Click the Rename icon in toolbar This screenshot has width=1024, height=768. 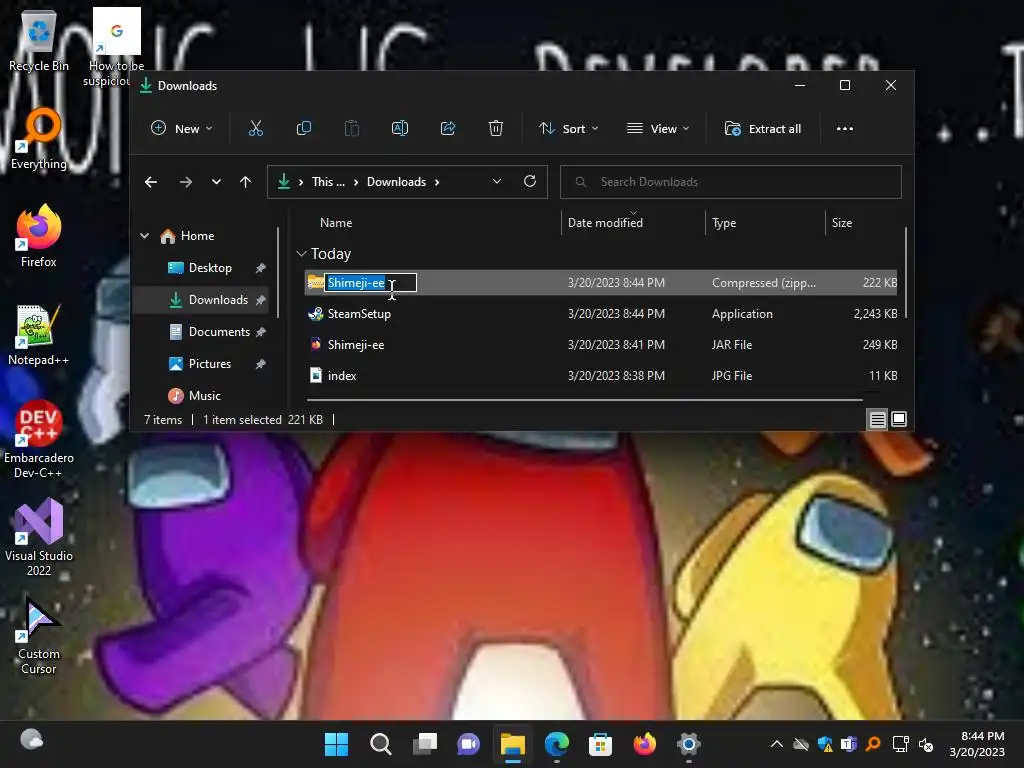(400, 129)
